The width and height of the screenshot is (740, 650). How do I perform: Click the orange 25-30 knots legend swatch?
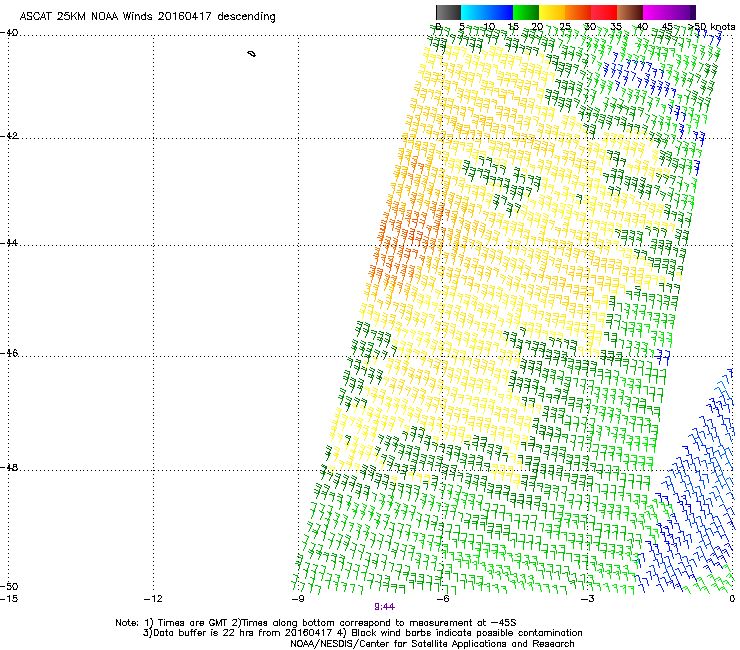(x=578, y=12)
